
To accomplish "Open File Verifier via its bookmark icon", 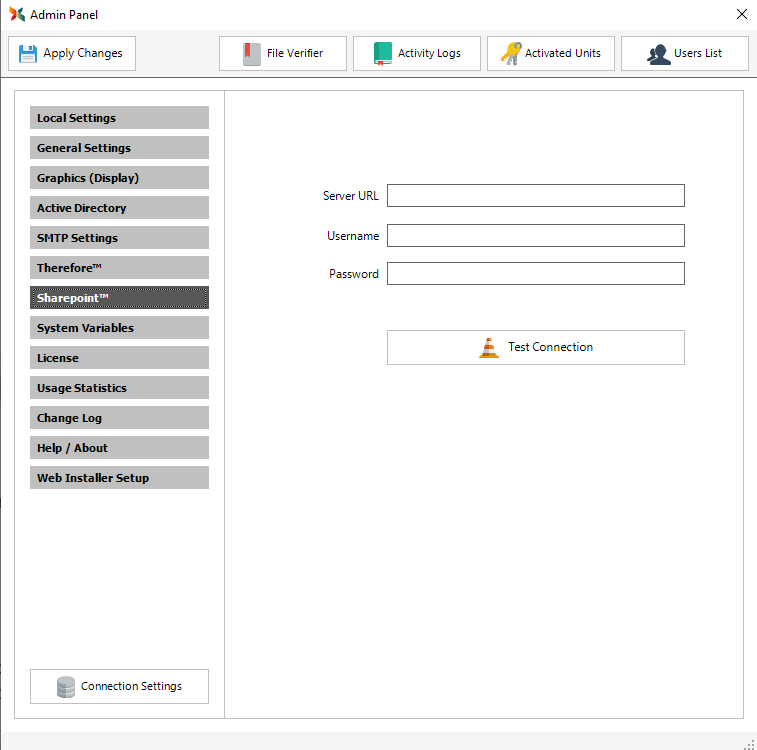I will [252, 54].
